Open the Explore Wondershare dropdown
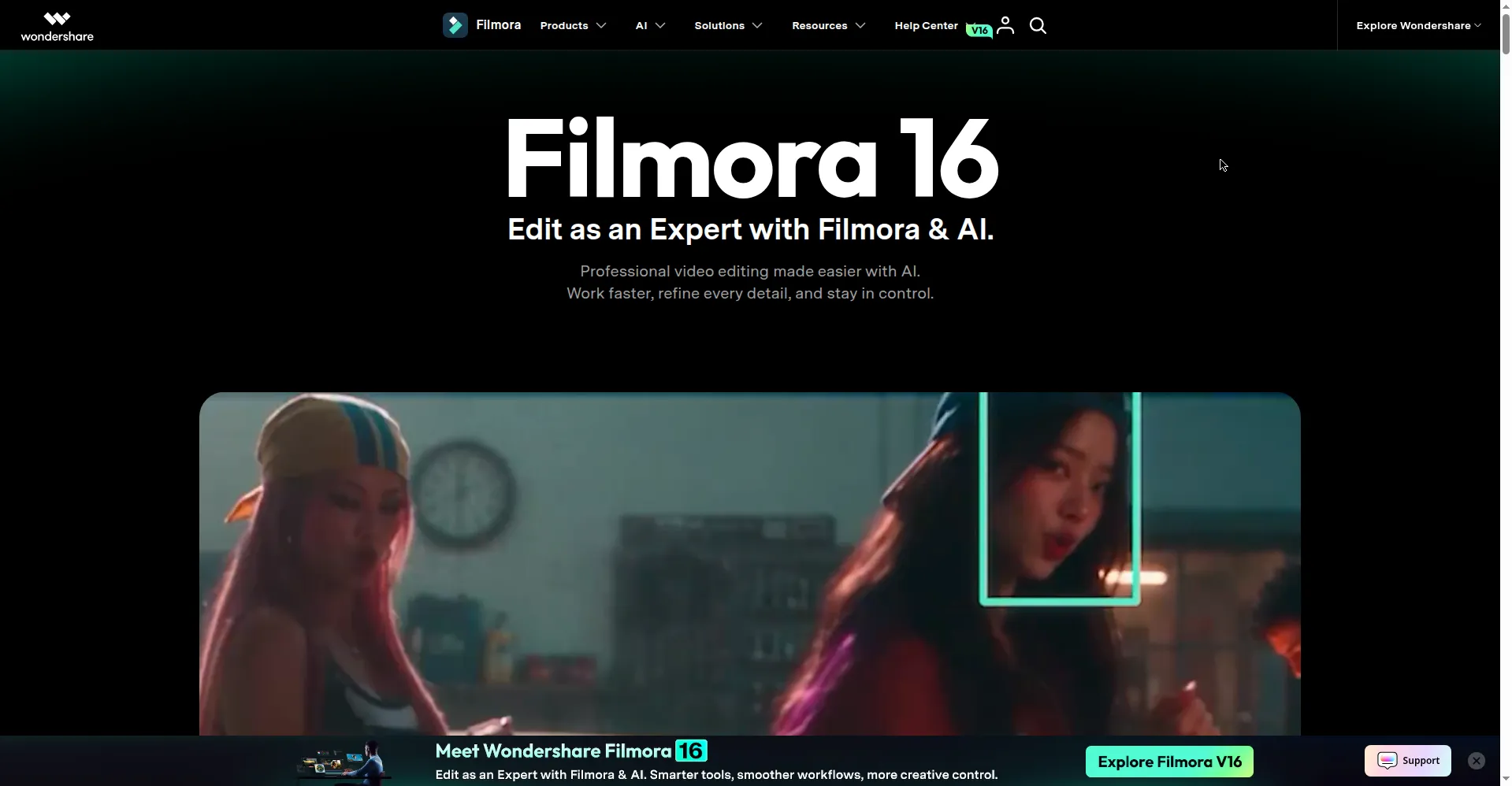The image size is (1512, 786). click(1418, 26)
